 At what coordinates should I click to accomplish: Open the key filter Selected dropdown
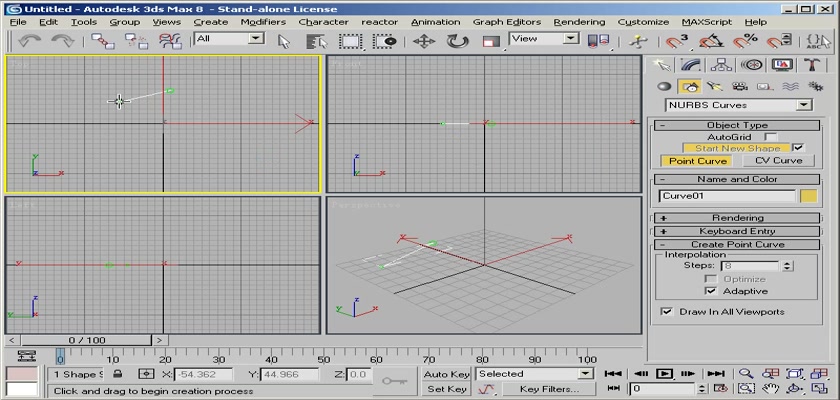[x=586, y=374]
